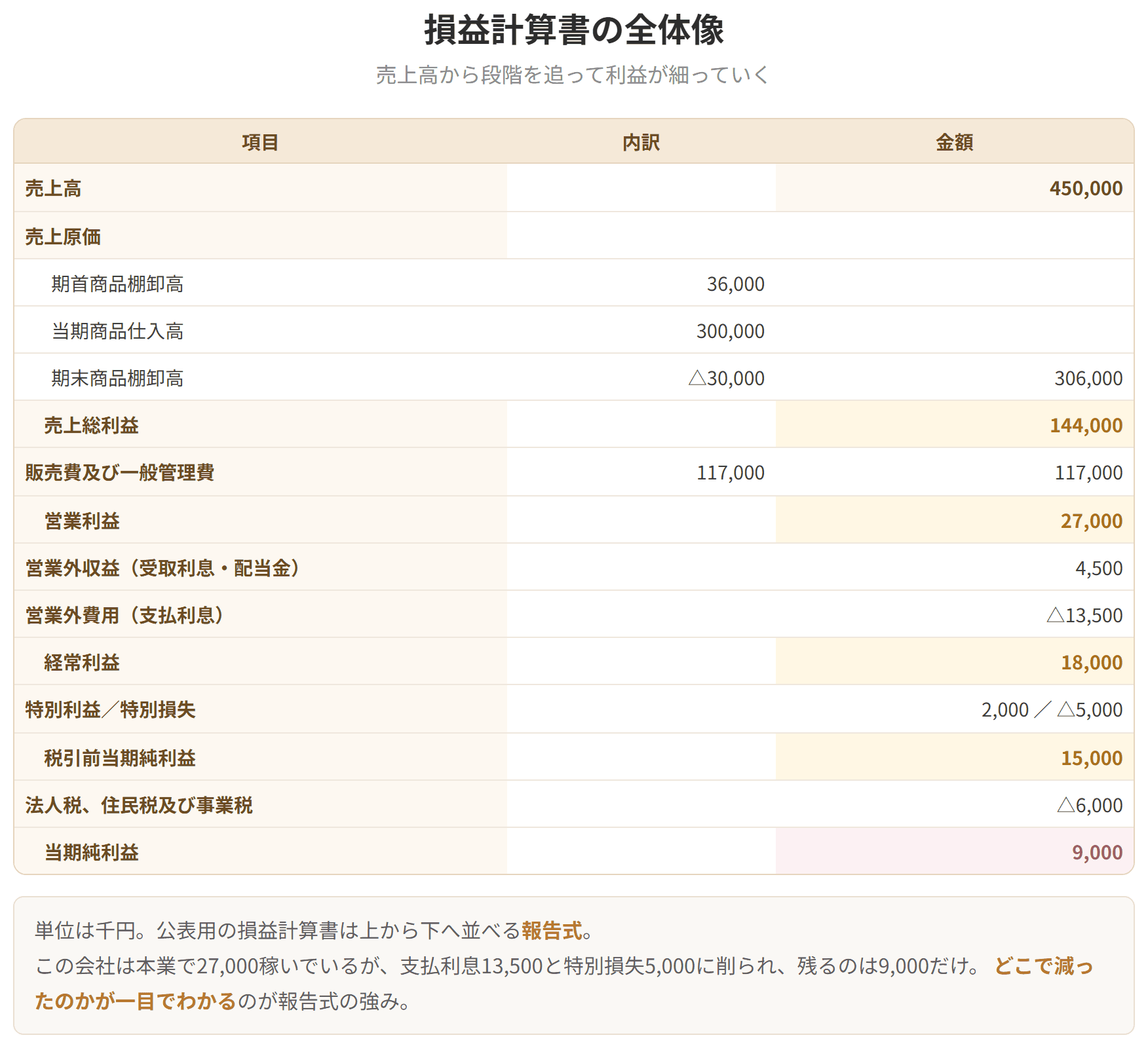This screenshot has height=1048, width=1148.
Task: Select the subtitle 売上高から段階を追って利益が細っていく
Action: click(x=573, y=75)
